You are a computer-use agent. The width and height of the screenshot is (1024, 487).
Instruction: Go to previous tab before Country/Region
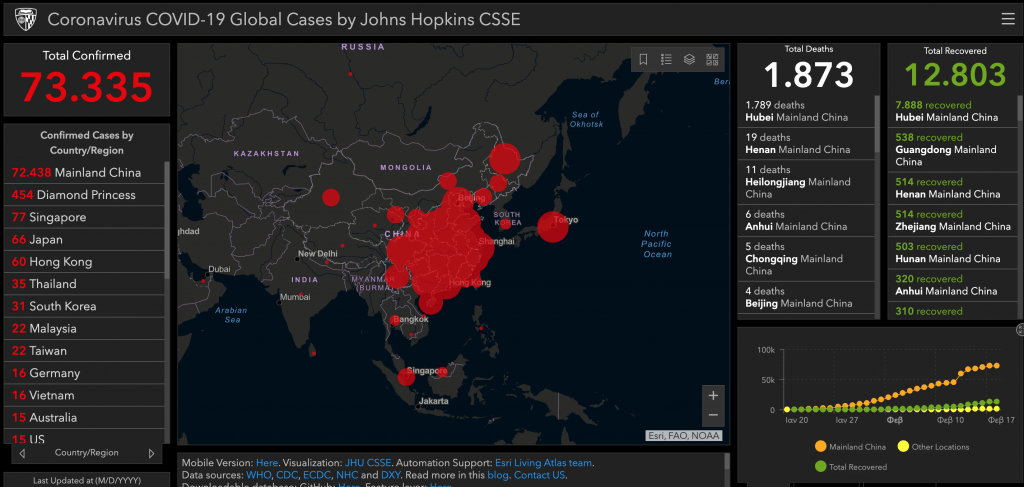click(22, 453)
